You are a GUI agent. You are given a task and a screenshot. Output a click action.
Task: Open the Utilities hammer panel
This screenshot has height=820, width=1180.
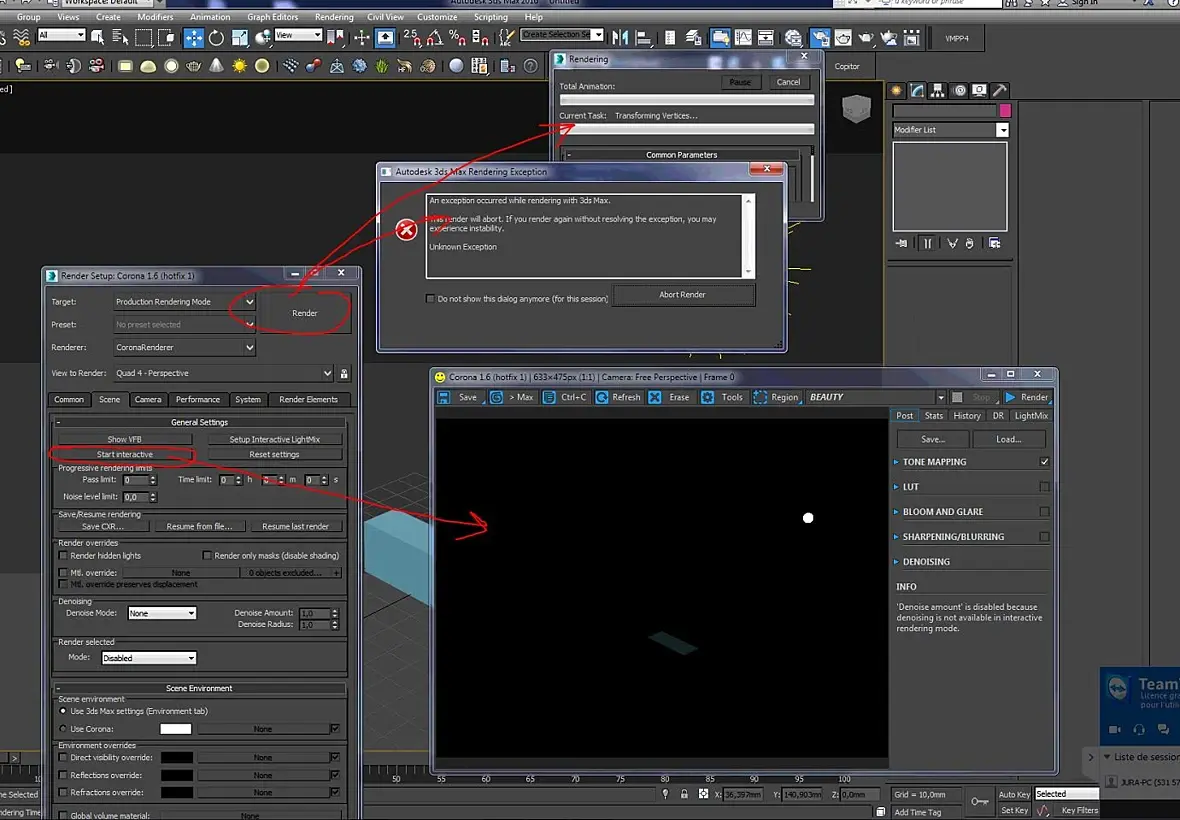(x=999, y=90)
